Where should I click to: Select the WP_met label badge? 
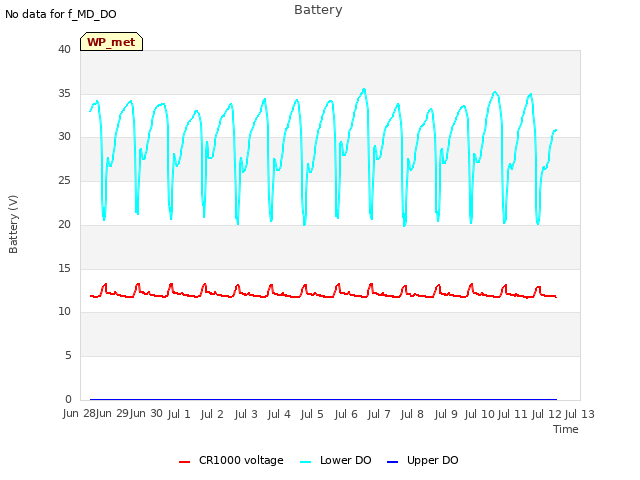pos(111,42)
